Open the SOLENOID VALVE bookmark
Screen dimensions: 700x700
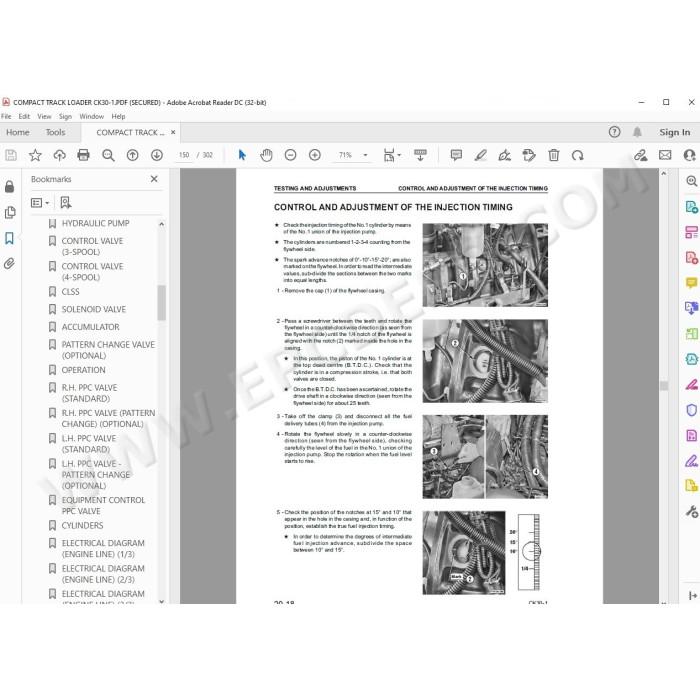coord(93,309)
